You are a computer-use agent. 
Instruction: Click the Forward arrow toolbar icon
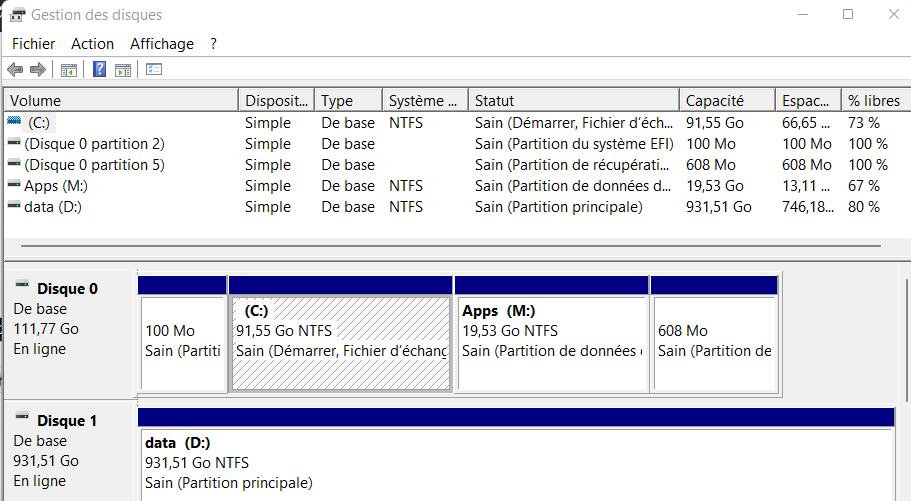tap(38, 70)
